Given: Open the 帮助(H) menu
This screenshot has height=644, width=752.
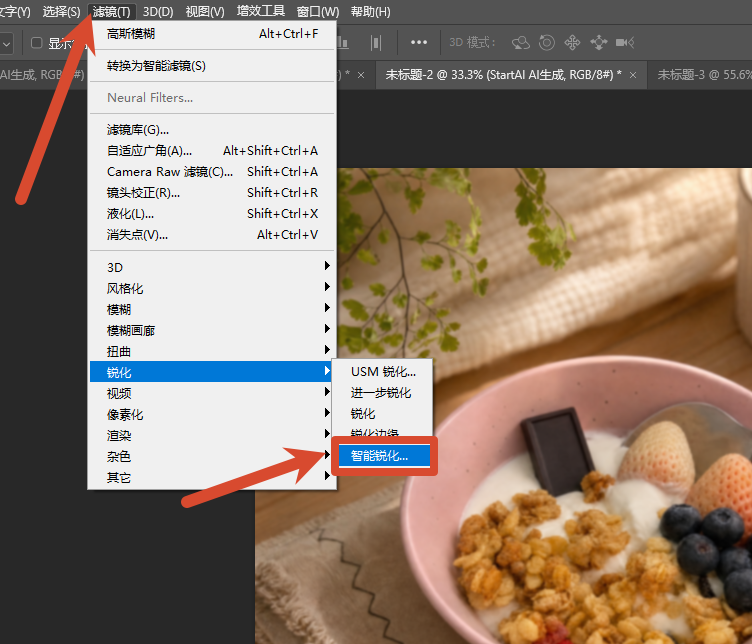Looking at the screenshot, I should (x=370, y=12).
